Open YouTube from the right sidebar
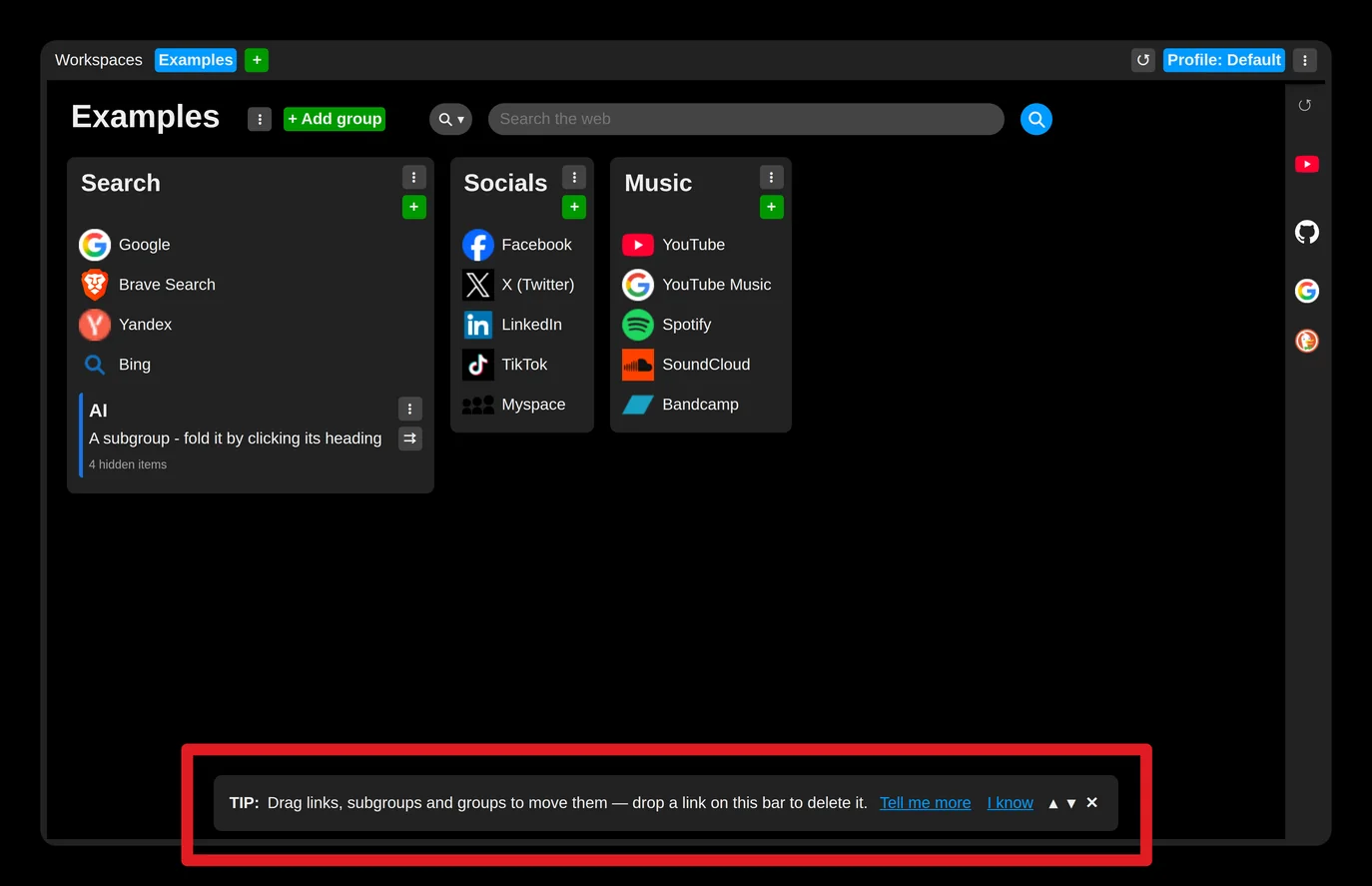 tap(1307, 164)
